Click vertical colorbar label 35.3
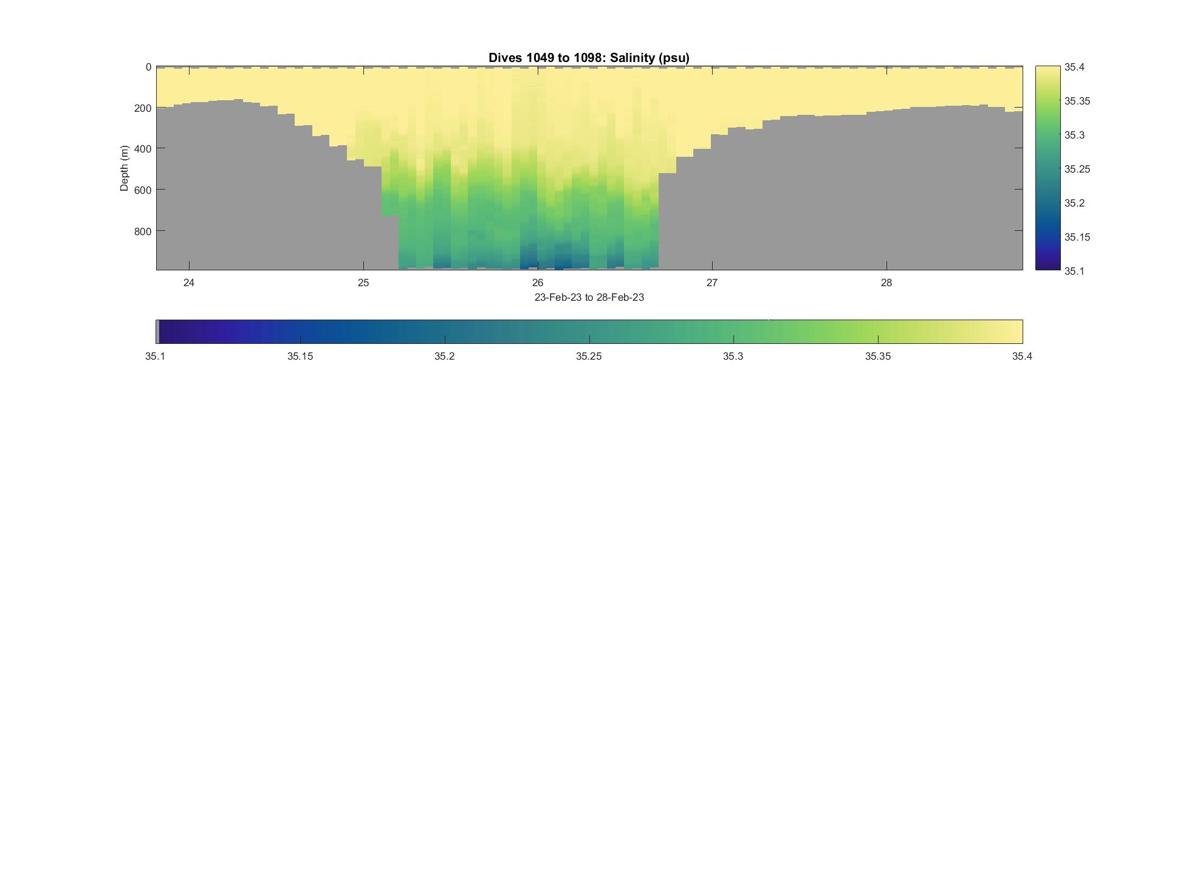 [1076, 135]
